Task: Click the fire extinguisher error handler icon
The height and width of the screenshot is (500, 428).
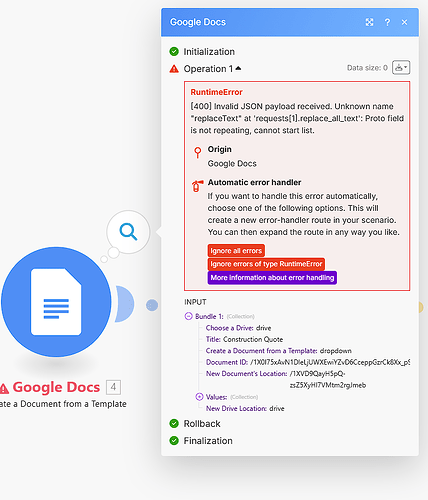Action: pos(197,186)
